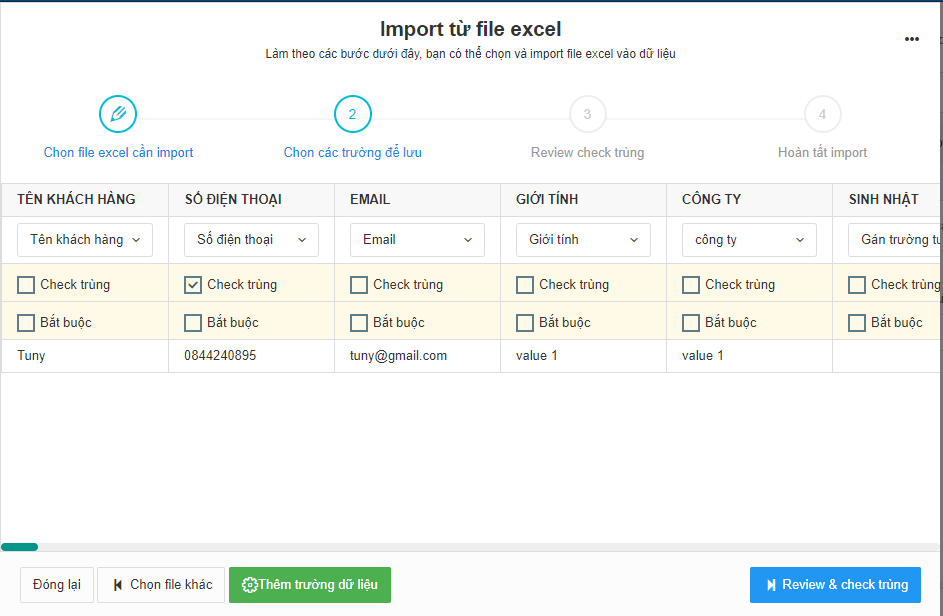The height and width of the screenshot is (616, 943).
Task: Tick Bắt buộc for Email column
Action: tap(358, 322)
